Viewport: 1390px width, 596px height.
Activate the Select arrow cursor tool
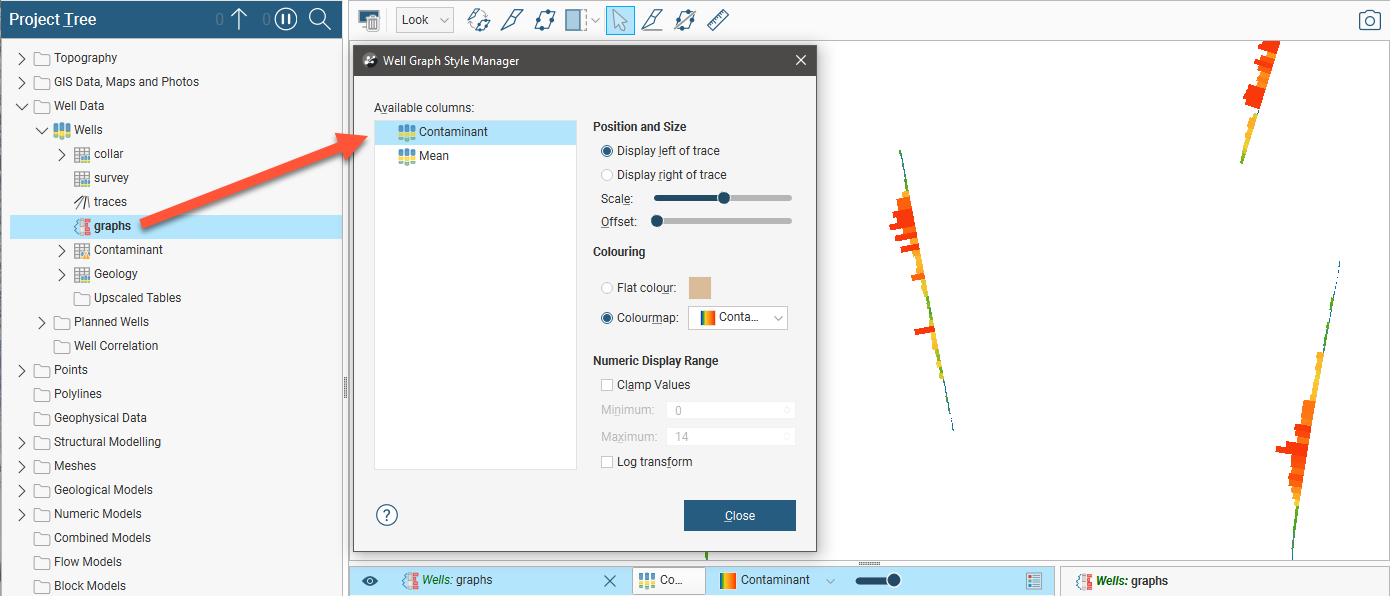[620, 20]
